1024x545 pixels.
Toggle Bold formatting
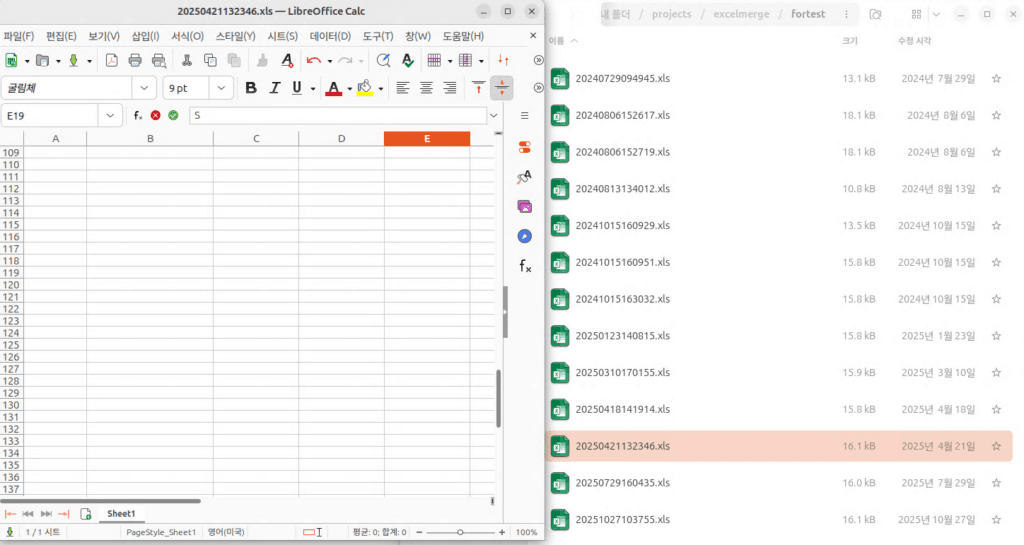coord(251,88)
